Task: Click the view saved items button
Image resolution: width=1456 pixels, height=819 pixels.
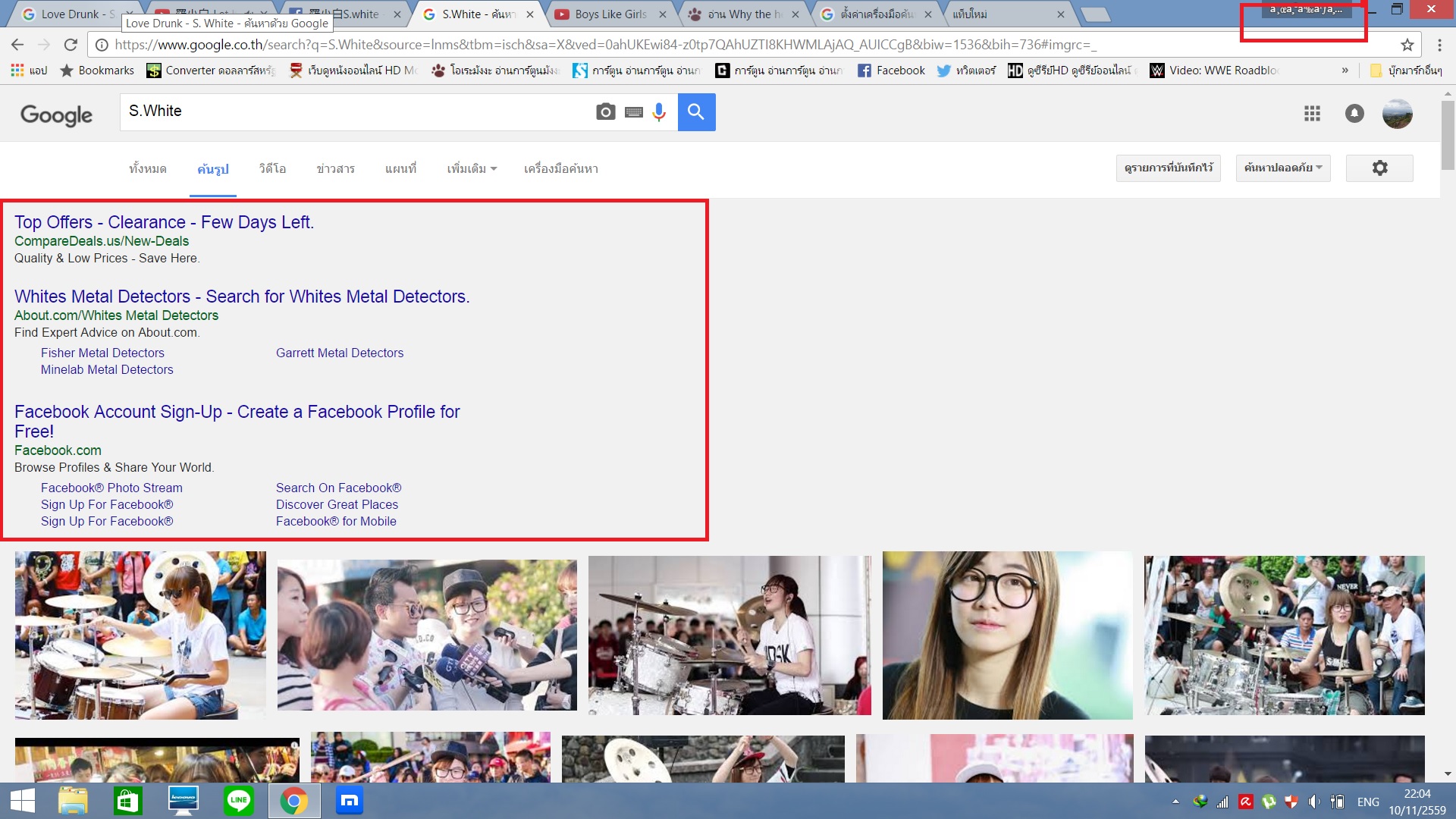Action: [x=1168, y=168]
